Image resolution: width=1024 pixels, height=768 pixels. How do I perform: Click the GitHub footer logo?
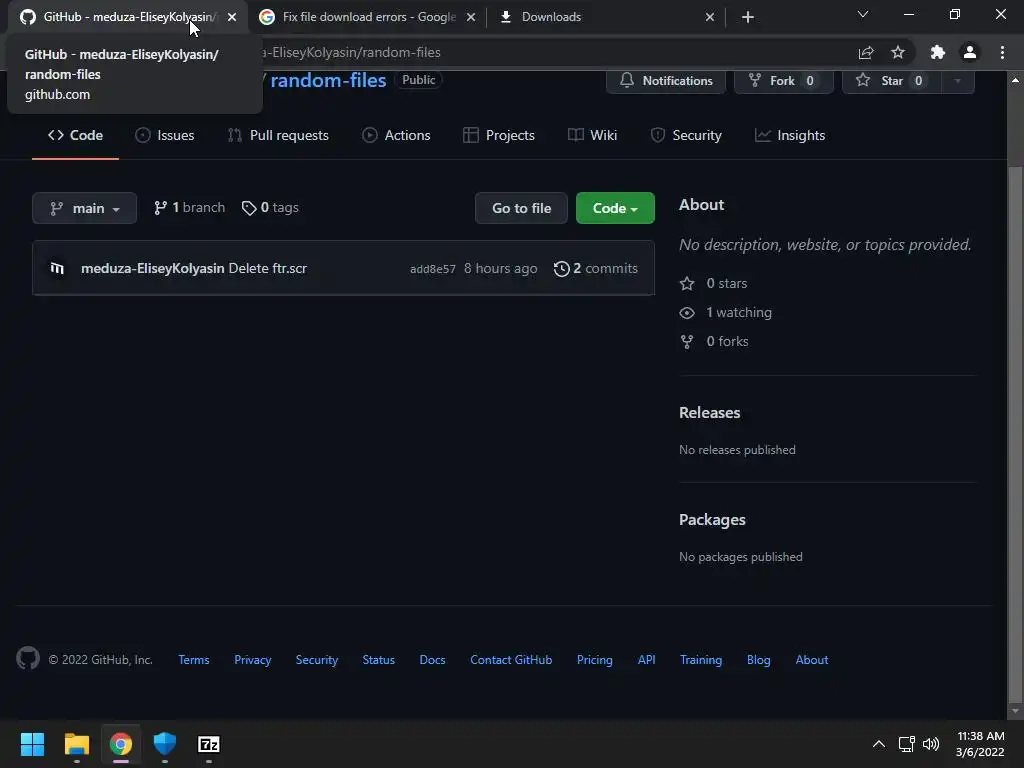coord(28,658)
